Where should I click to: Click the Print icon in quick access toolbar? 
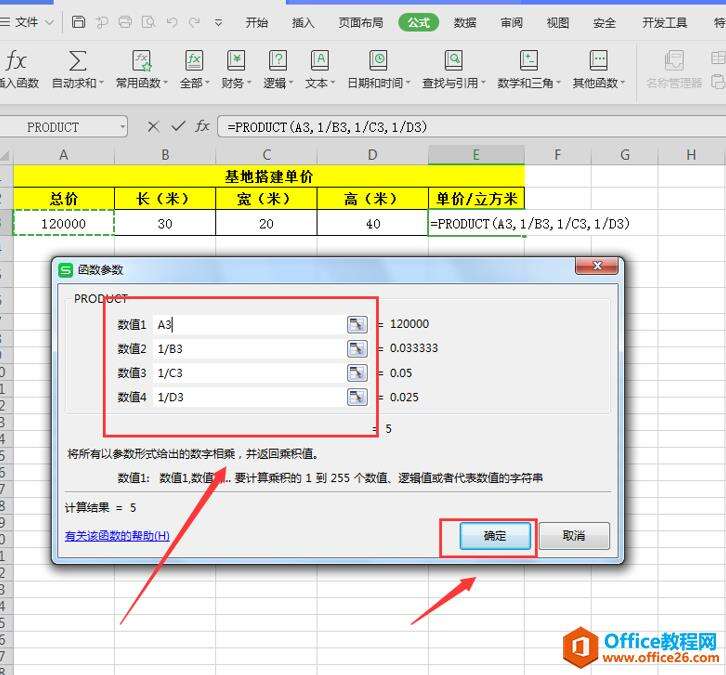point(125,22)
